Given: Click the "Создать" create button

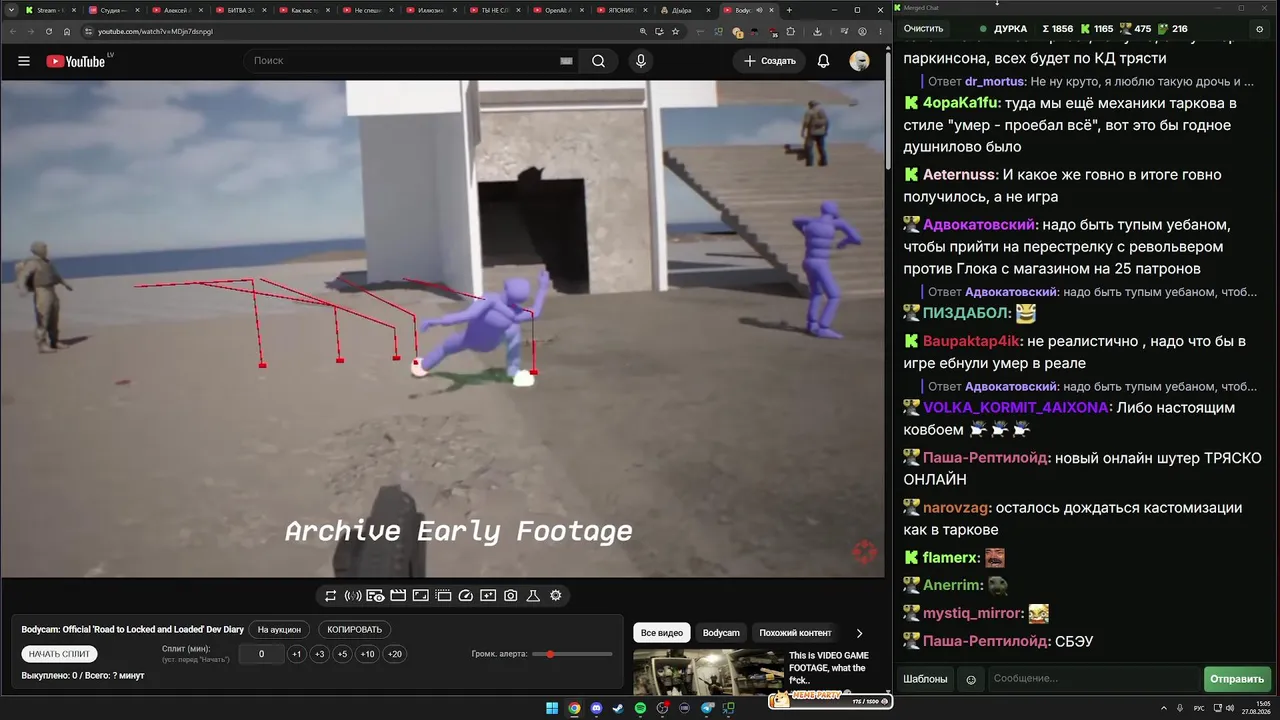Looking at the screenshot, I should (x=769, y=61).
